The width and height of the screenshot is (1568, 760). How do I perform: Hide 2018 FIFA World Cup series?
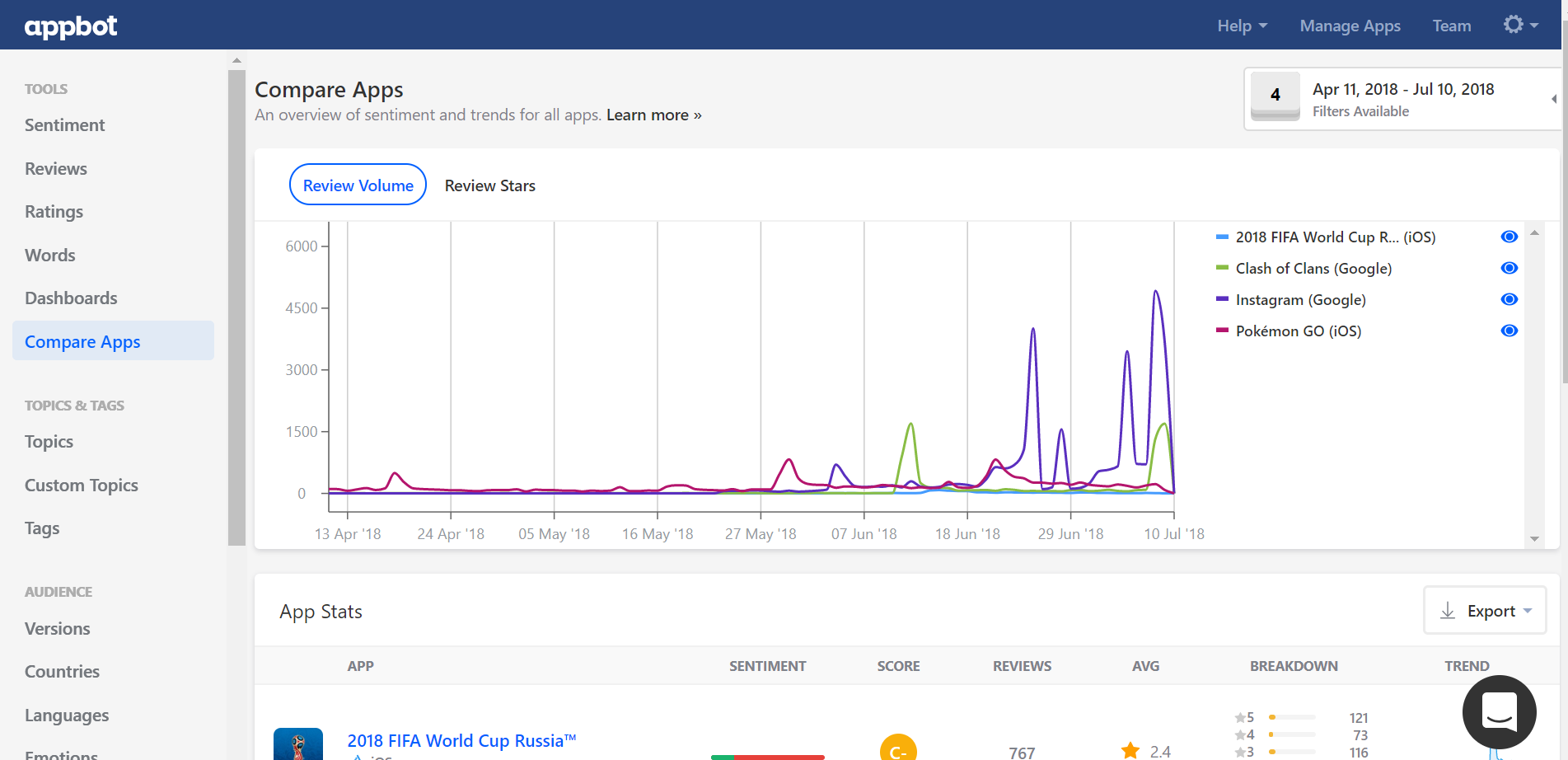coord(1509,237)
